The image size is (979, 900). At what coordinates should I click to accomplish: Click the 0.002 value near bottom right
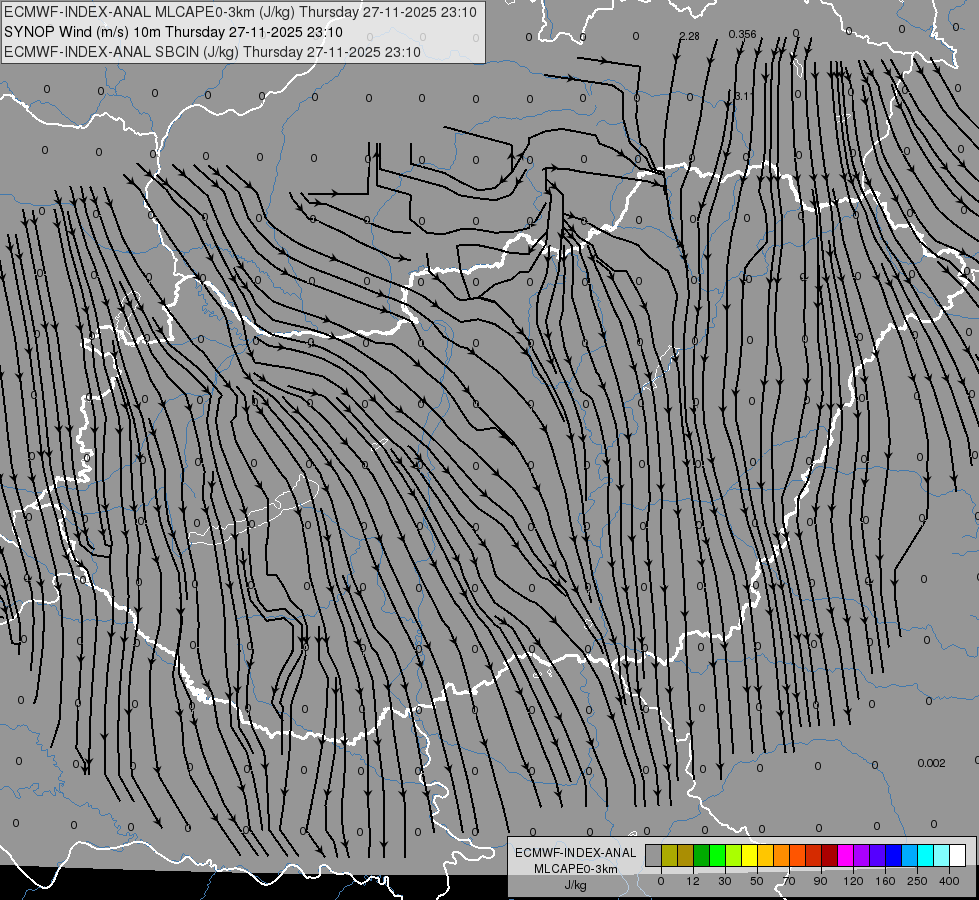pyautogui.click(x=932, y=763)
